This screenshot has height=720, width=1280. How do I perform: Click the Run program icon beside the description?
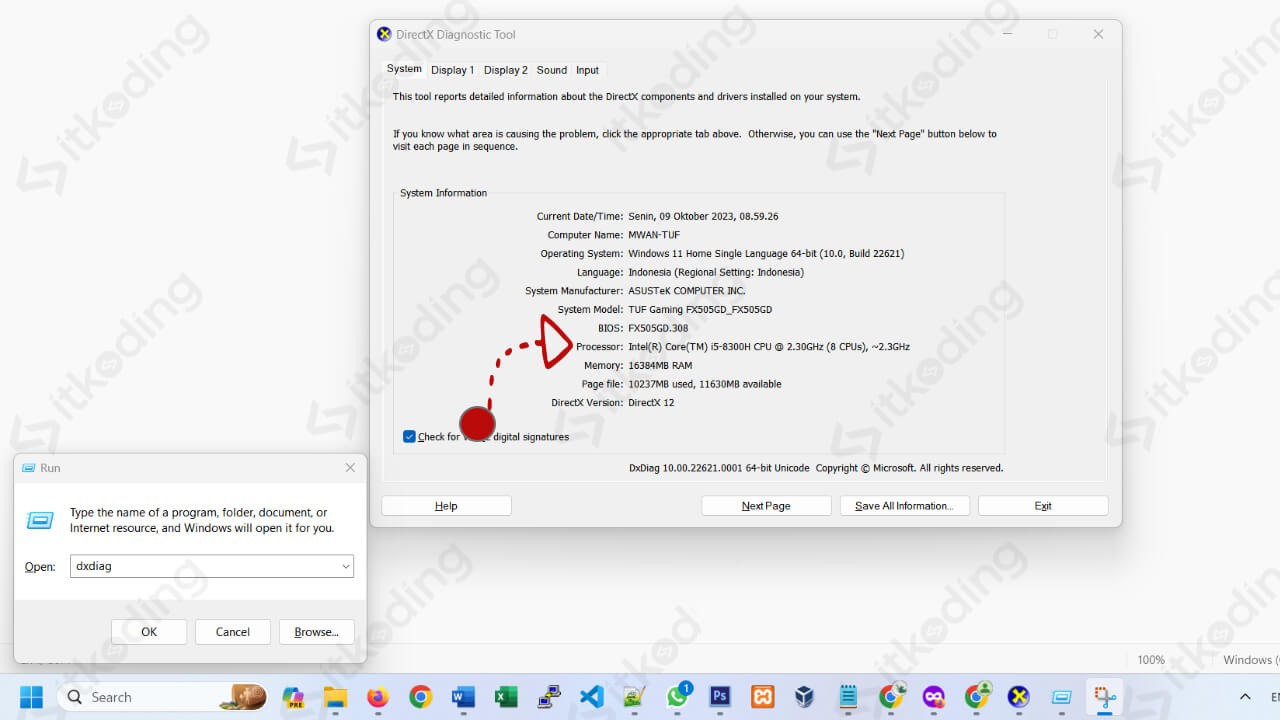40,520
